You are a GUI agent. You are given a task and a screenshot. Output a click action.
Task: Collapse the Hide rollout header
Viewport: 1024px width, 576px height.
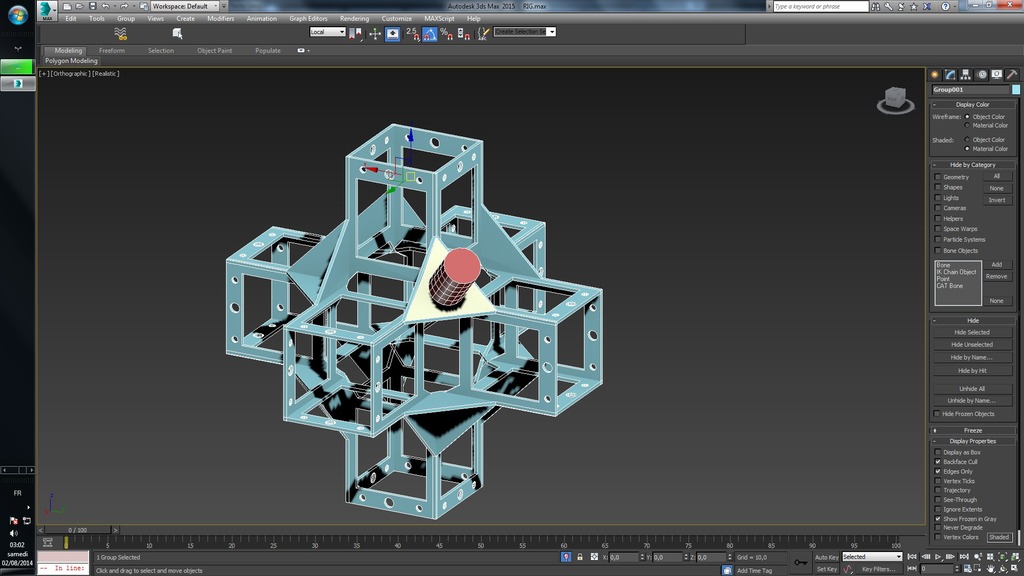pyautogui.click(x=972, y=321)
